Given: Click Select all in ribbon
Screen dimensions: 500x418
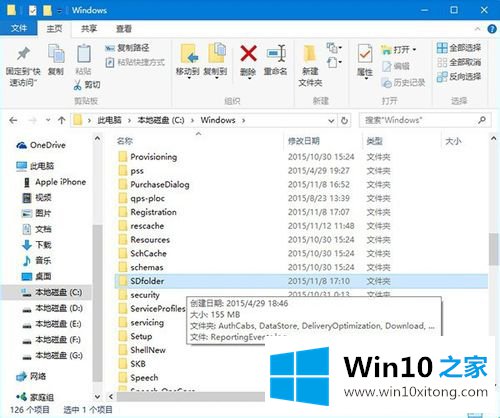Looking at the screenshot, I should [459, 48].
